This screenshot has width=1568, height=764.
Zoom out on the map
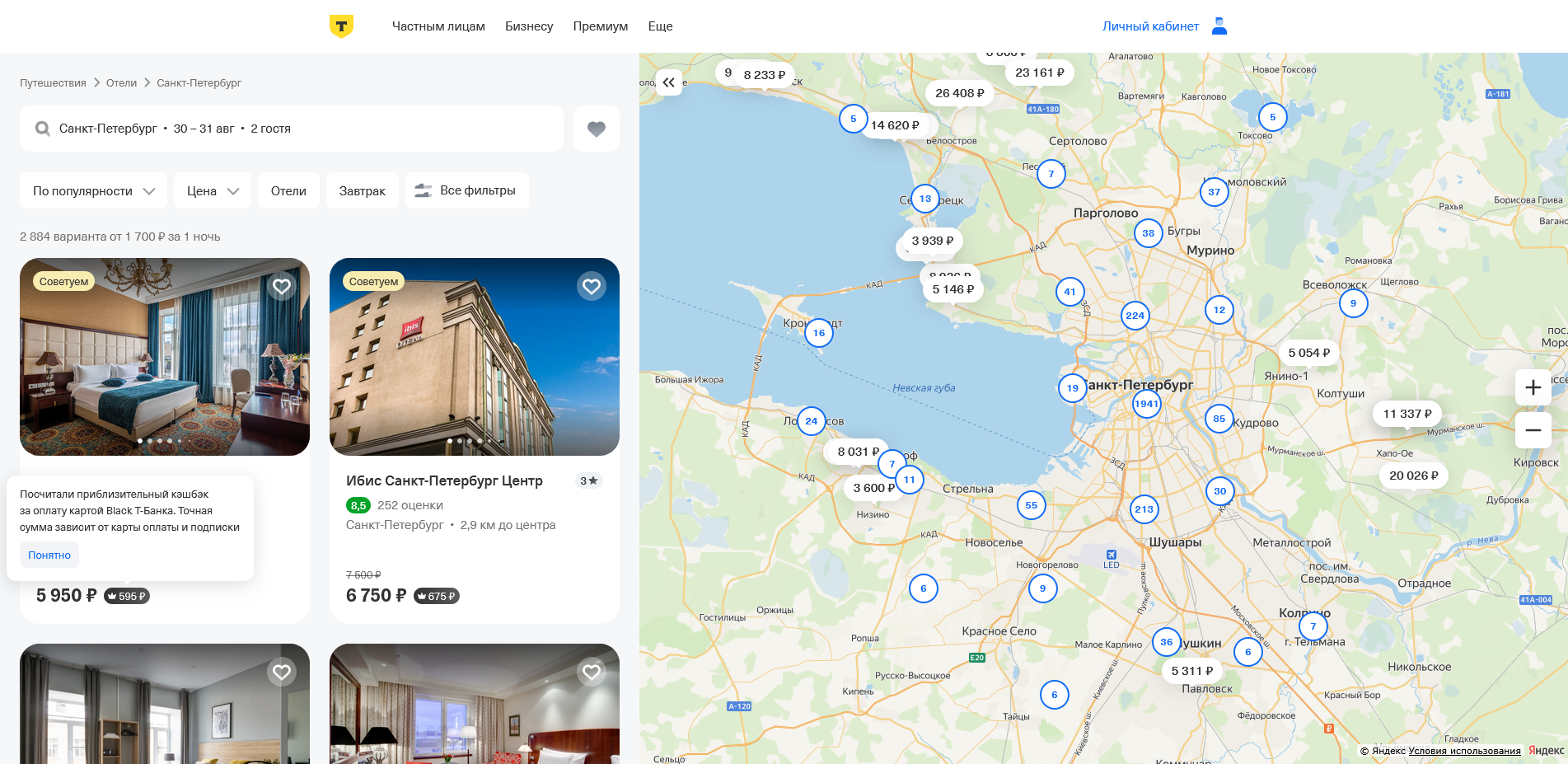[1533, 430]
